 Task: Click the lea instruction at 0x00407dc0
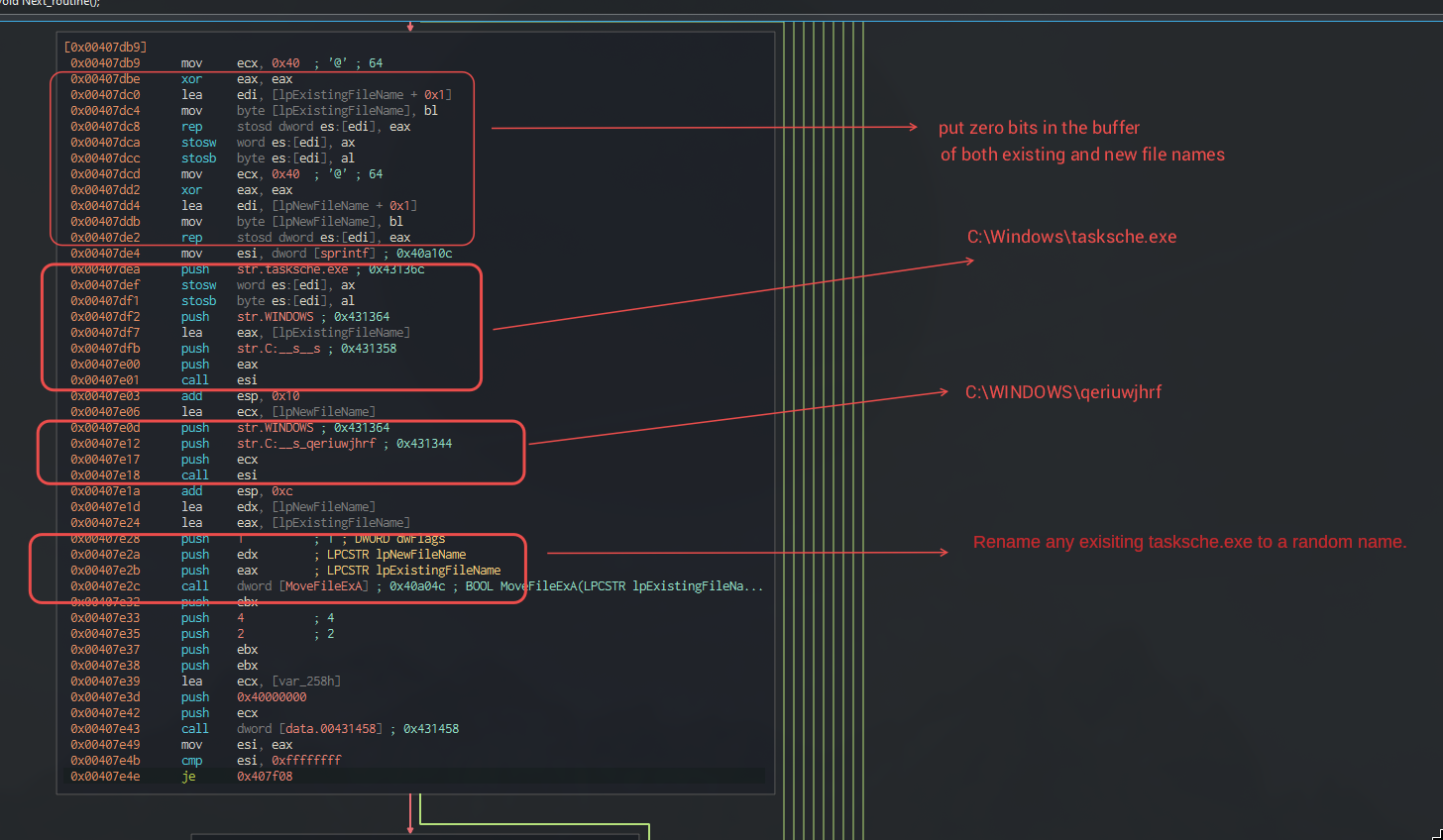(x=261, y=94)
